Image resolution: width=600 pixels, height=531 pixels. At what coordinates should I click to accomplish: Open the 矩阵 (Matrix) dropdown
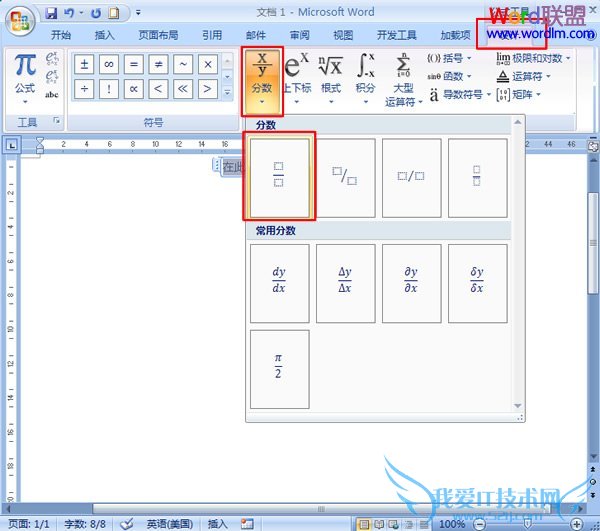pyautogui.click(x=518, y=94)
